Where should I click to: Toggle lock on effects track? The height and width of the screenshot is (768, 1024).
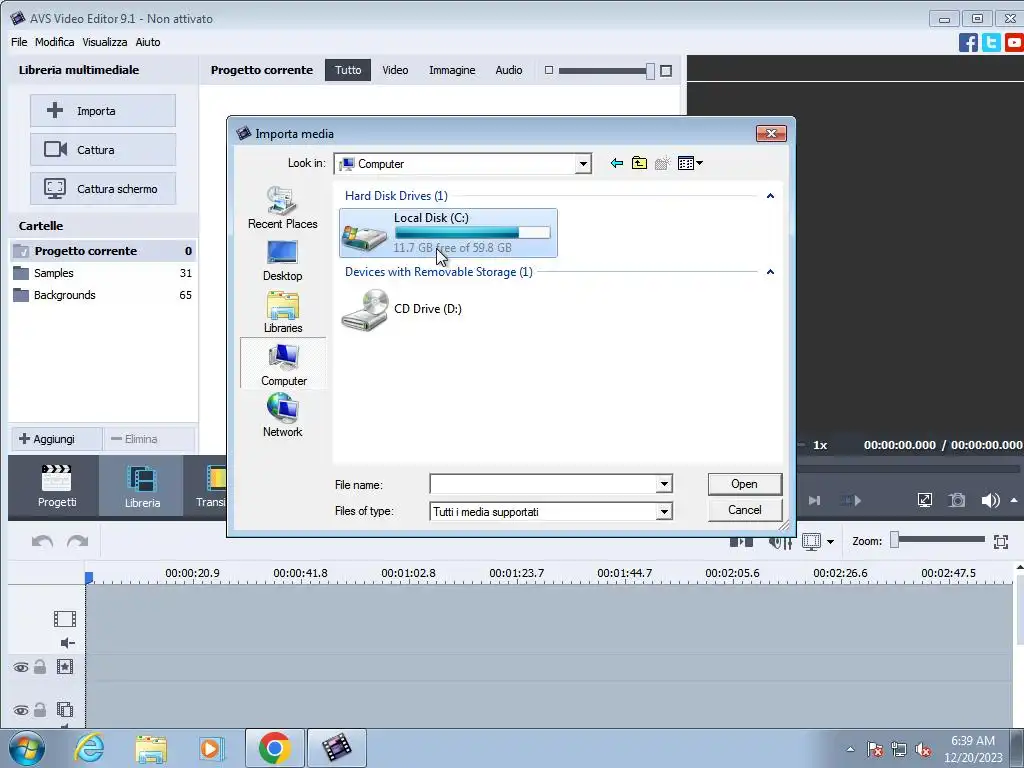40,667
